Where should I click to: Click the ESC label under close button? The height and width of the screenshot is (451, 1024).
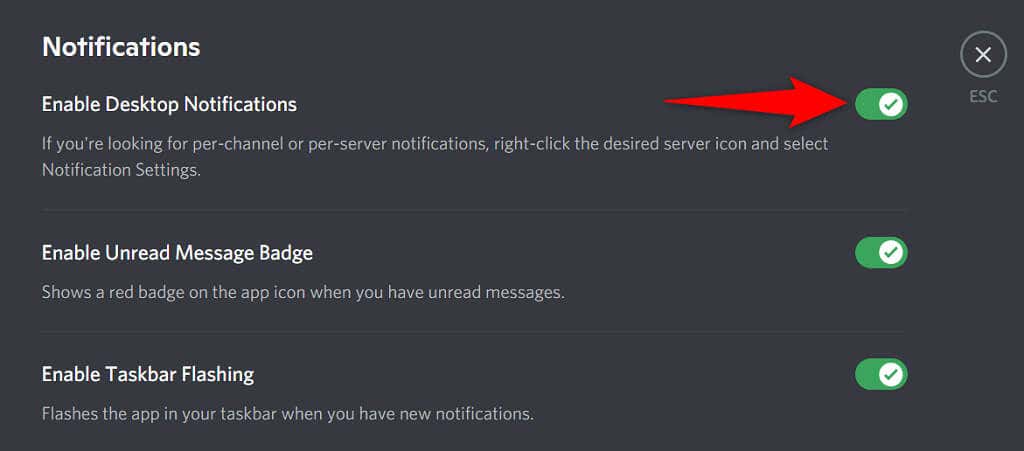coord(983,97)
